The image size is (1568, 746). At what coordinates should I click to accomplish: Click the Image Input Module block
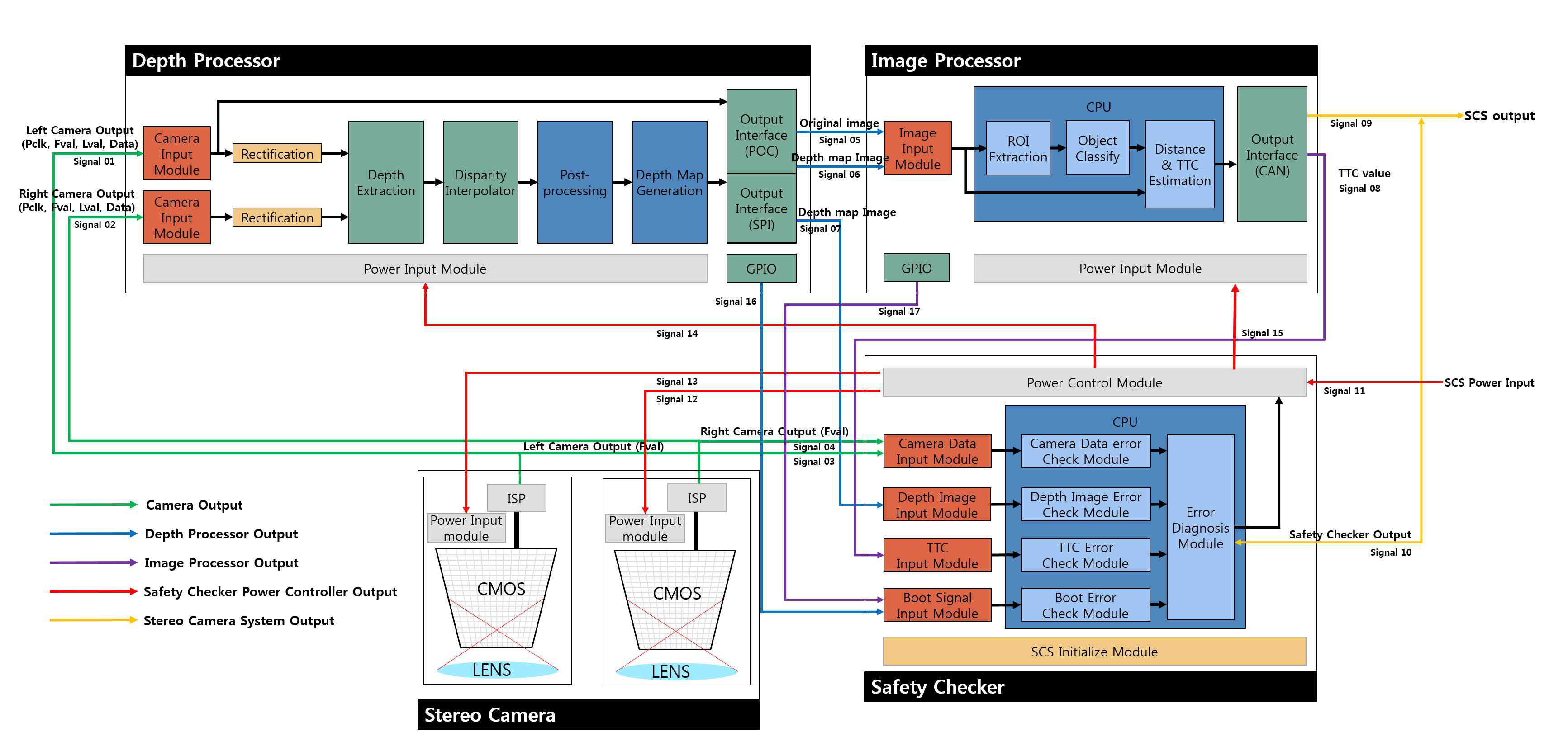pos(917,148)
